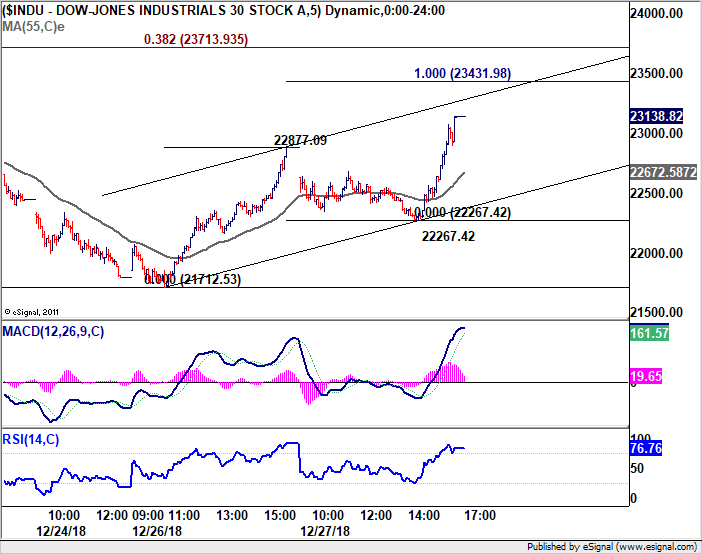This screenshot has width=702, height=554.
Task: Click the current price tag 23138.82
Action: tap(656, 116)
